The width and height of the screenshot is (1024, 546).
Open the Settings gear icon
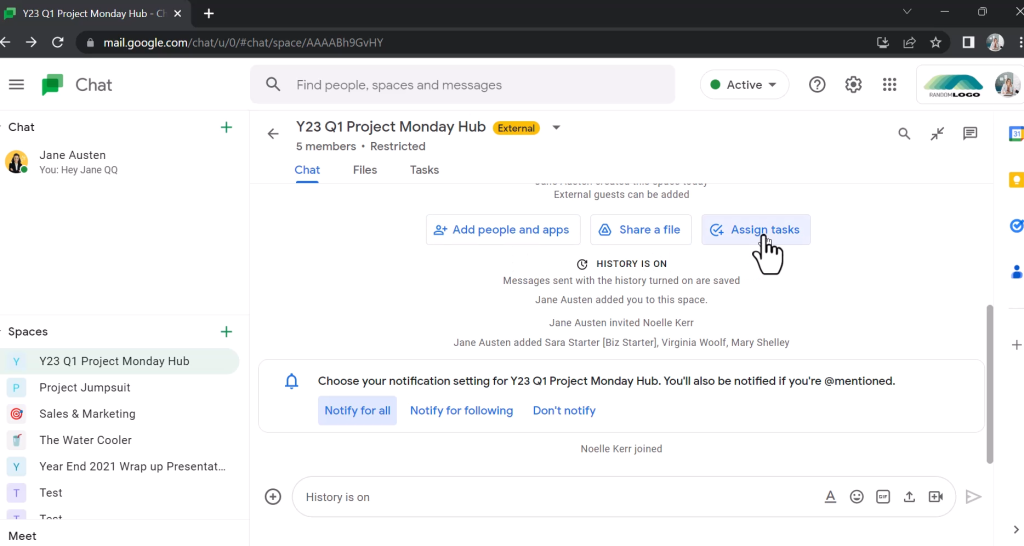point(853,85)
